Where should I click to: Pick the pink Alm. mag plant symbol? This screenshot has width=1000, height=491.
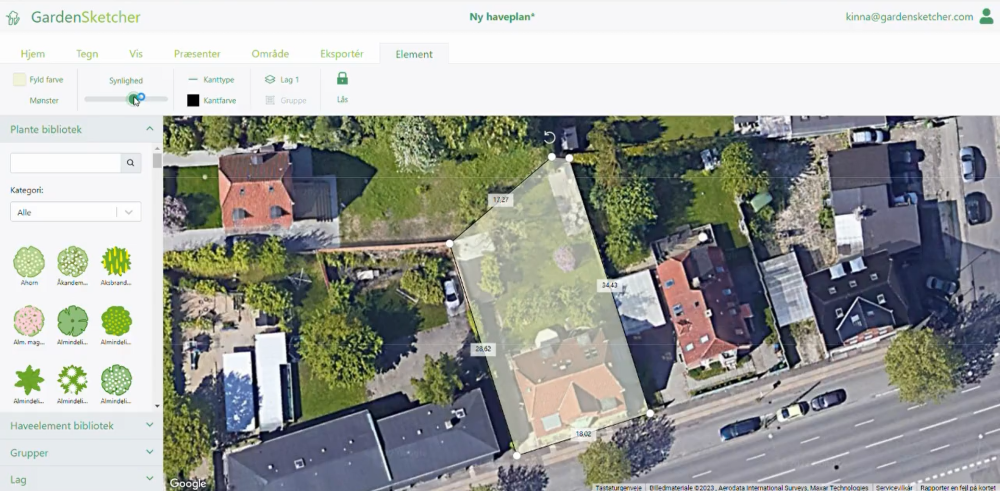(x=29, y=321)
